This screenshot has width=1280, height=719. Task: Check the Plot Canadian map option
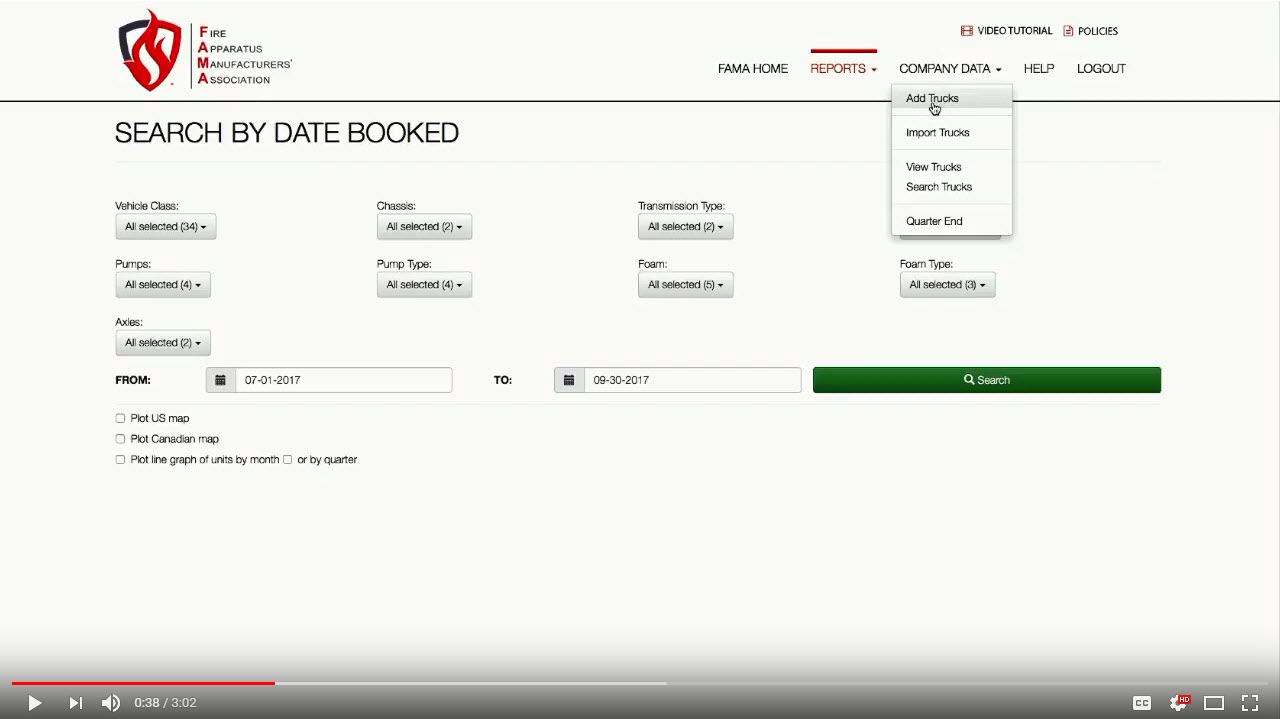pos(120,439)
